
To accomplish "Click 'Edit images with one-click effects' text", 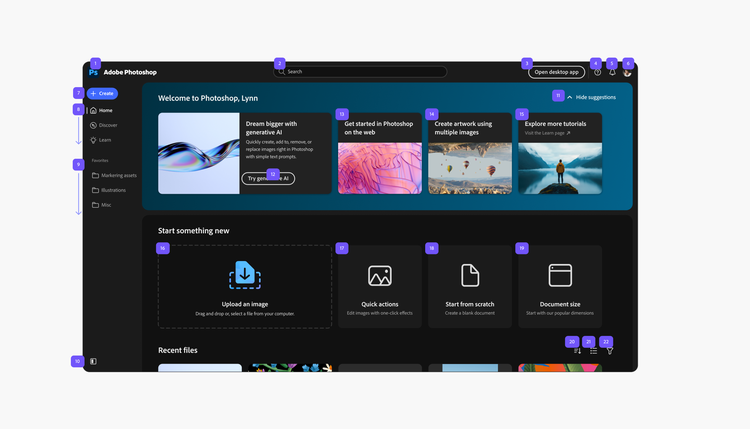I will click(x=380, y=313).
